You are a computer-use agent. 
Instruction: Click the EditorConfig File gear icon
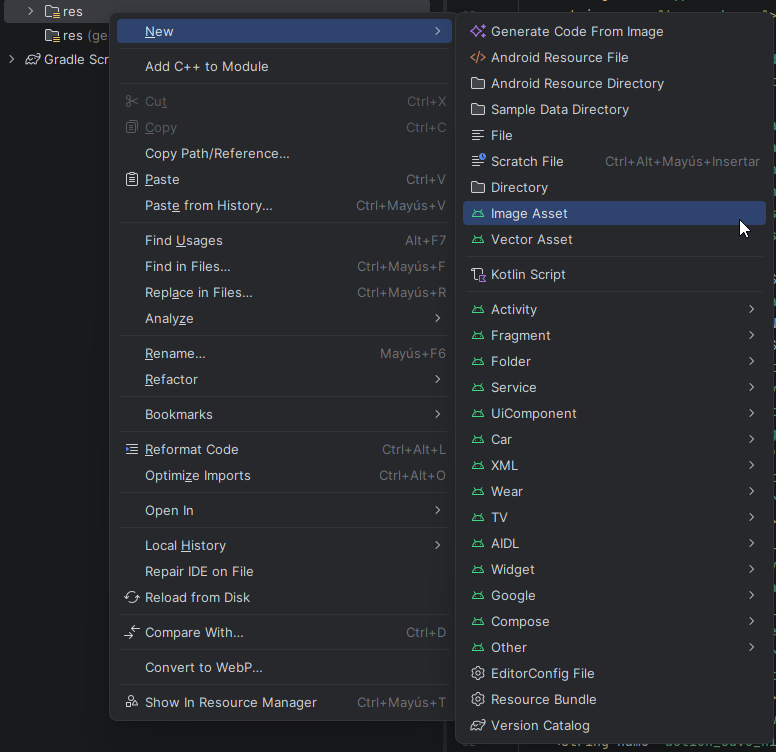pos(478,673)
